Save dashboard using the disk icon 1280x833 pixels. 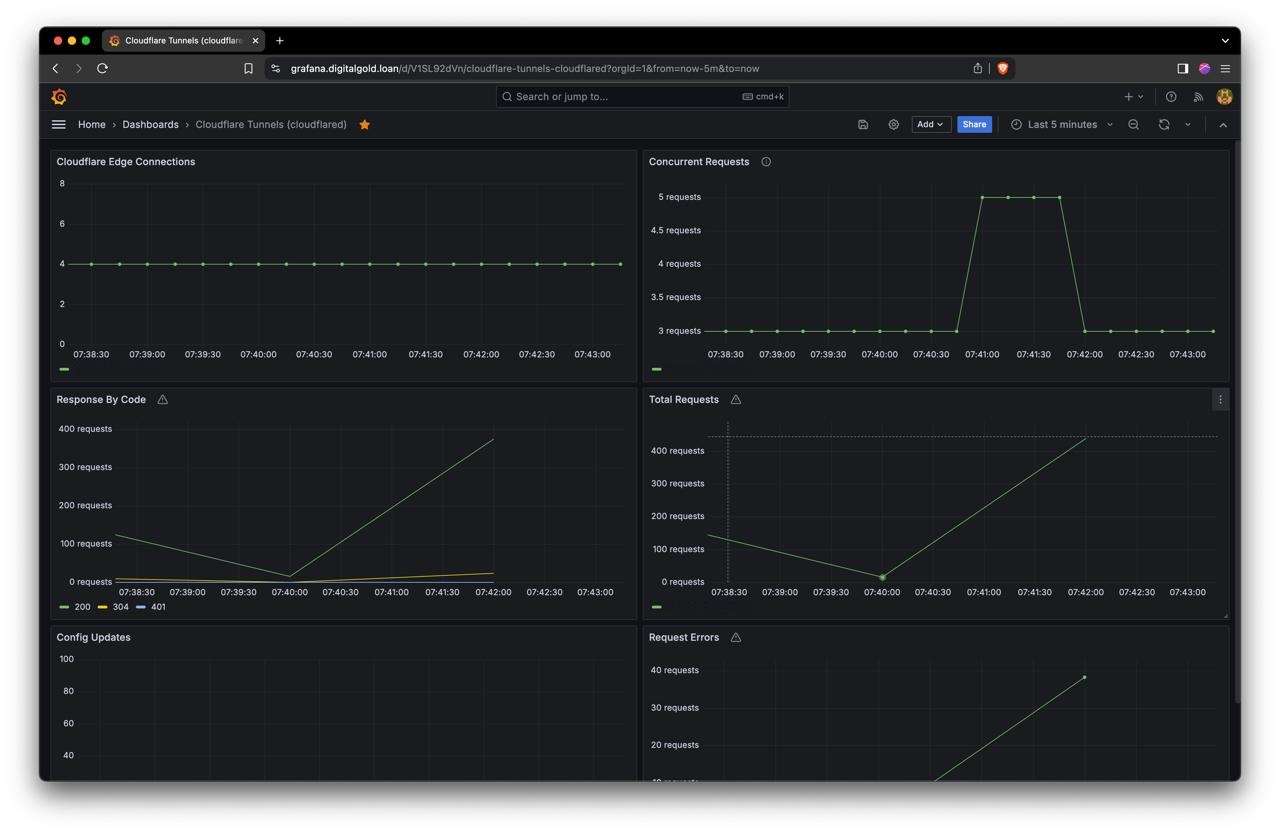click(863, 125)
